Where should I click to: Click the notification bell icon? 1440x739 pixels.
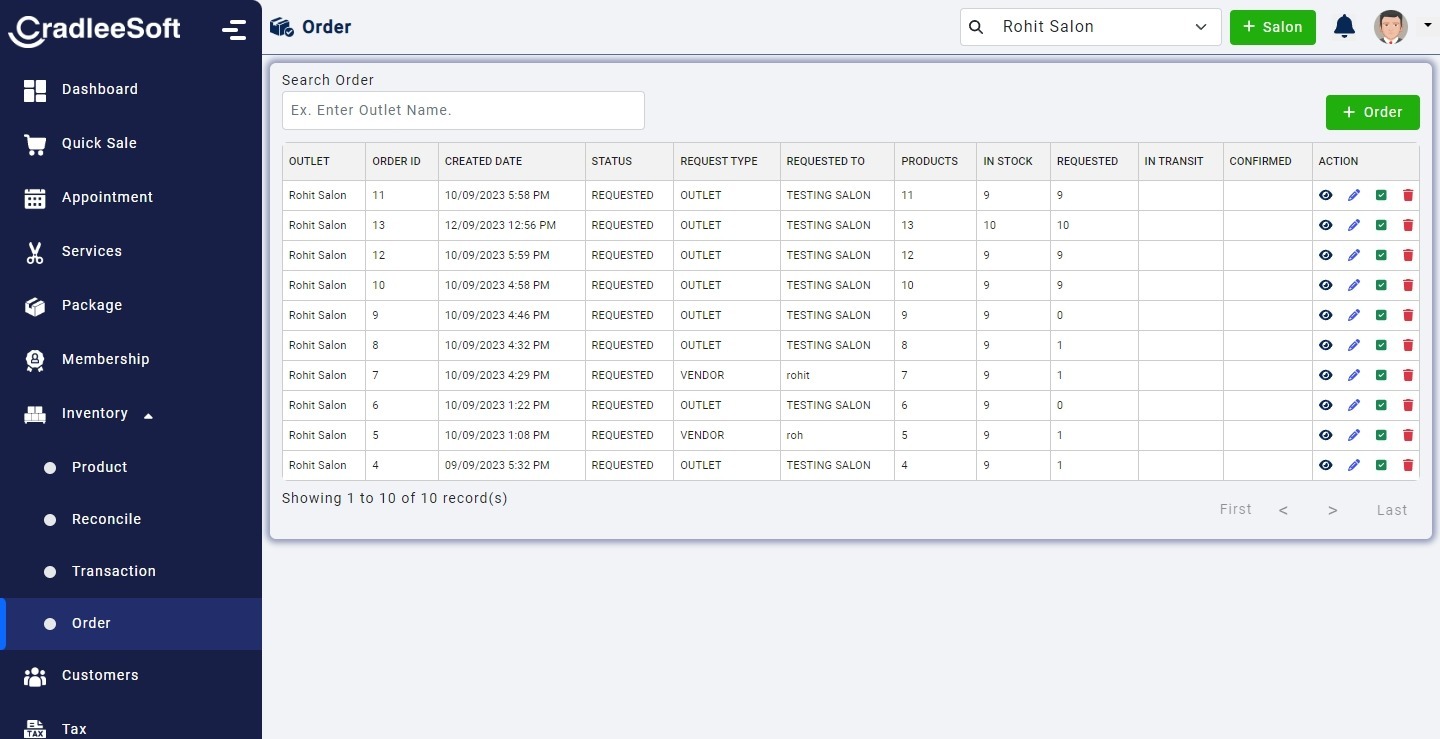[x=1345, y=27]
